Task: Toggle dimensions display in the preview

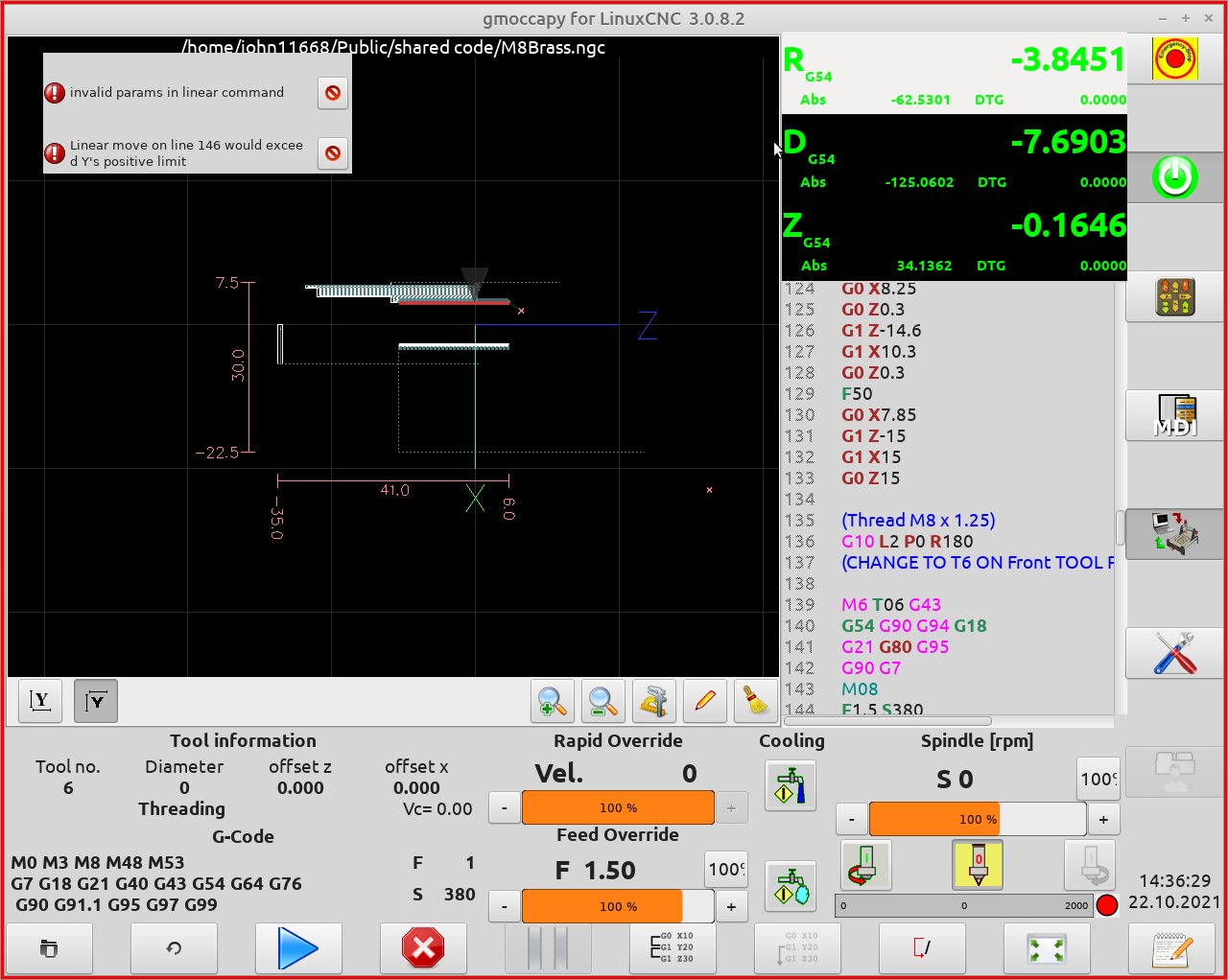Action: 654,701
